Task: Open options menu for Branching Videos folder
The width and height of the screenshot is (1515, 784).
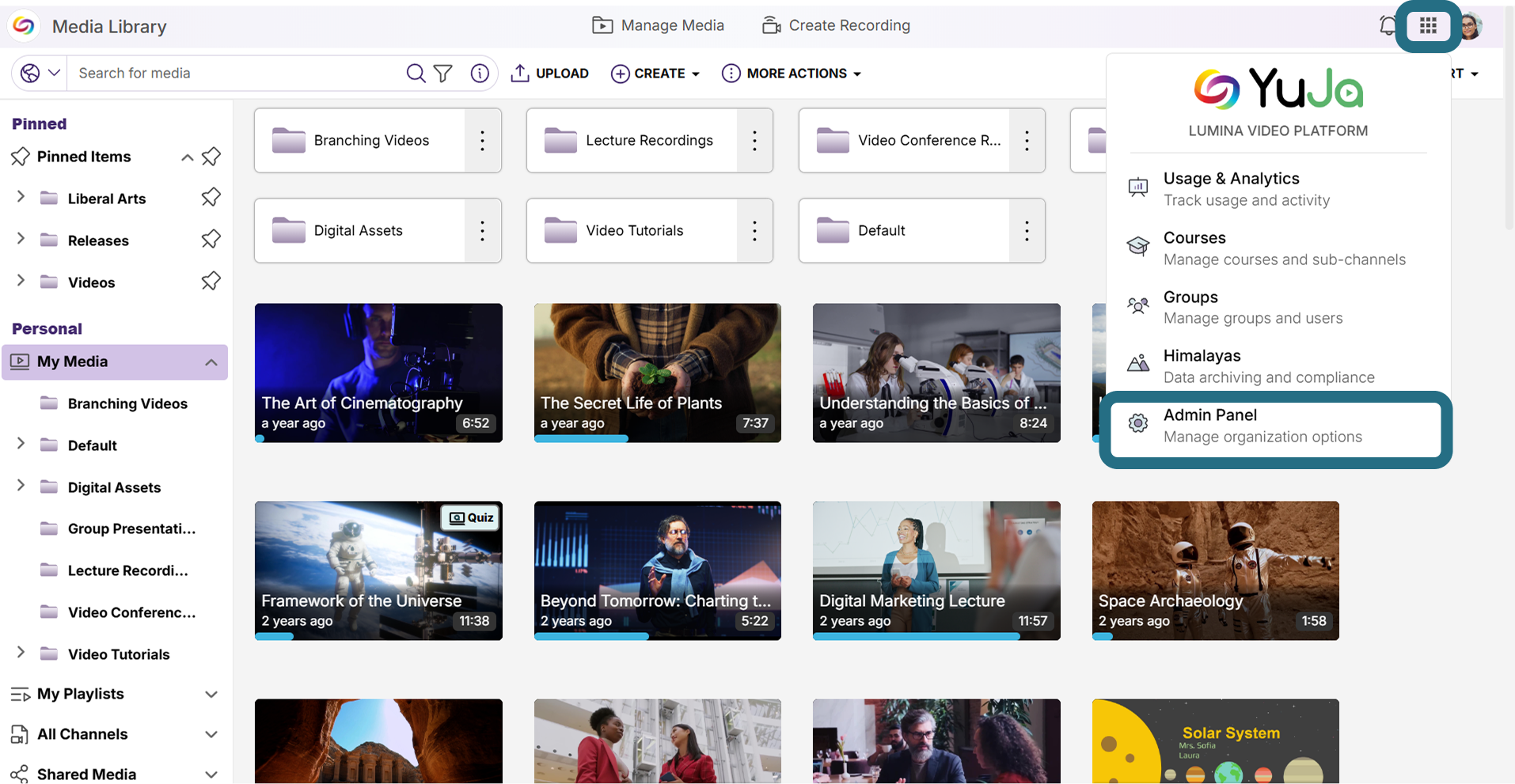Action: [482, 141]
